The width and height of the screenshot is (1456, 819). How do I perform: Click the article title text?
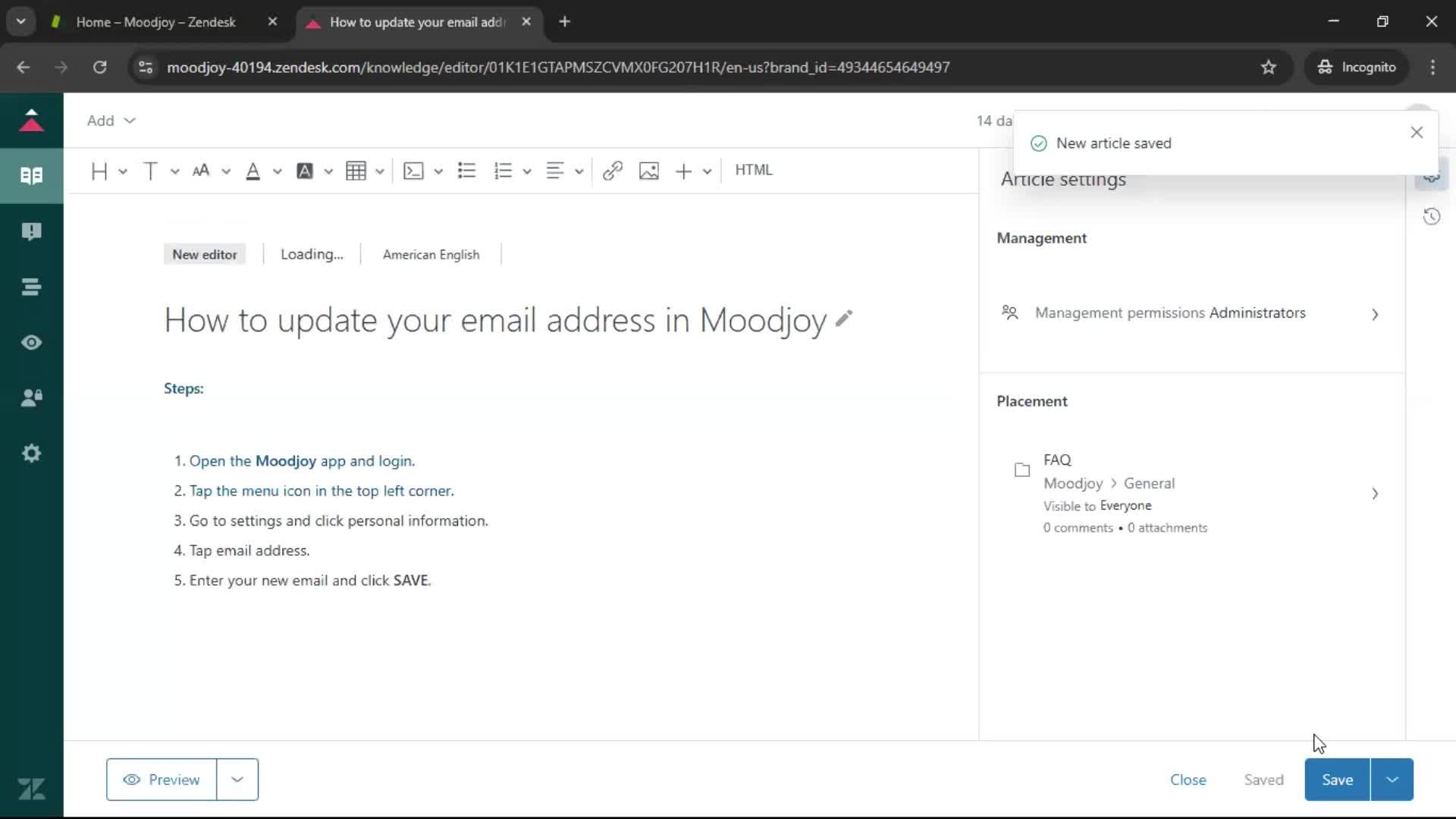click(495, 320)
